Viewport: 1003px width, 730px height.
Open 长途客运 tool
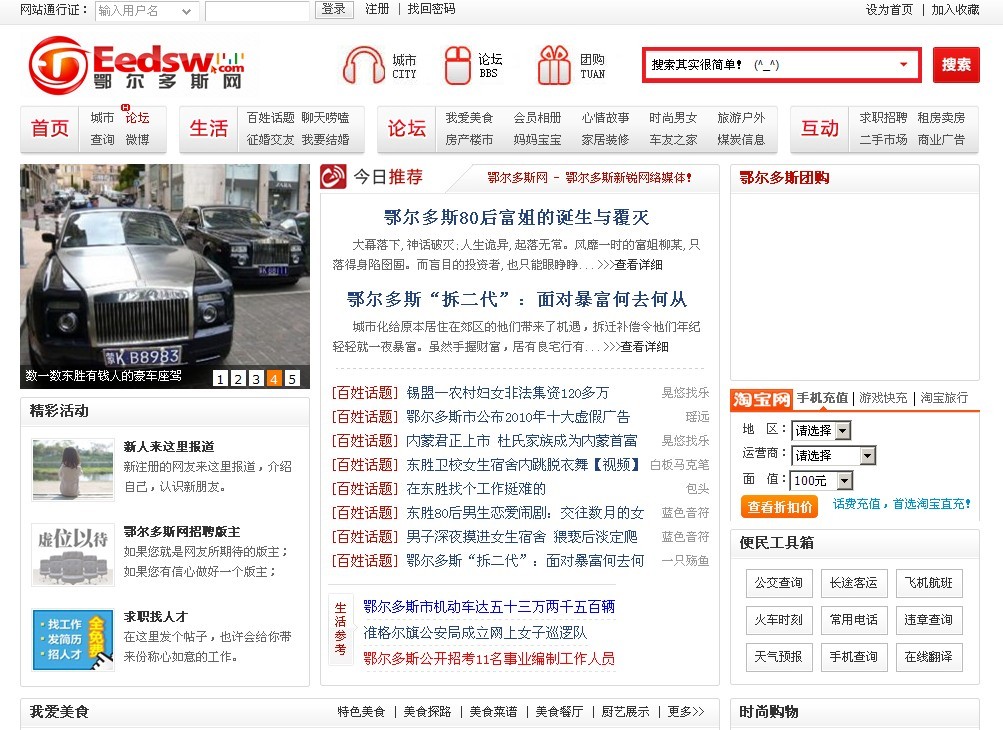pos(854,583)
